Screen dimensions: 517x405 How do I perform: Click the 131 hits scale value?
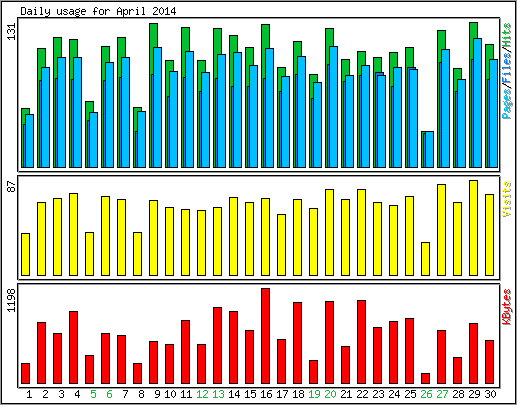[11, 32]
